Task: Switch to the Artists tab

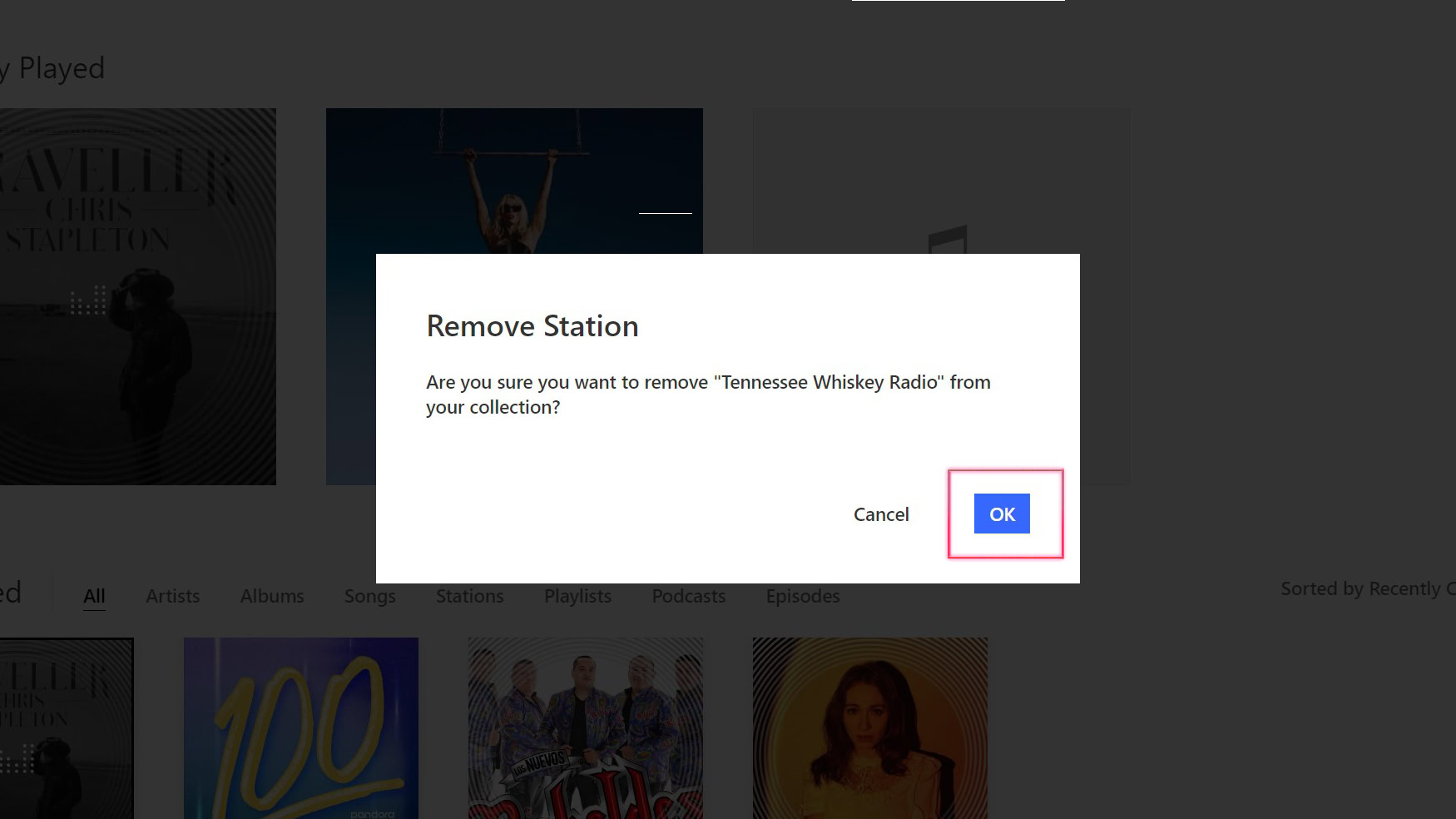Action: 173,596
